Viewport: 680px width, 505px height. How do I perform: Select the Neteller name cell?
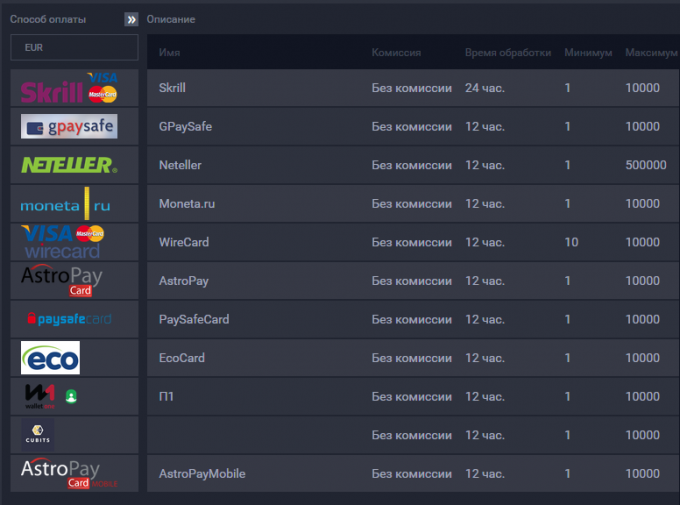tap(180, 165)
